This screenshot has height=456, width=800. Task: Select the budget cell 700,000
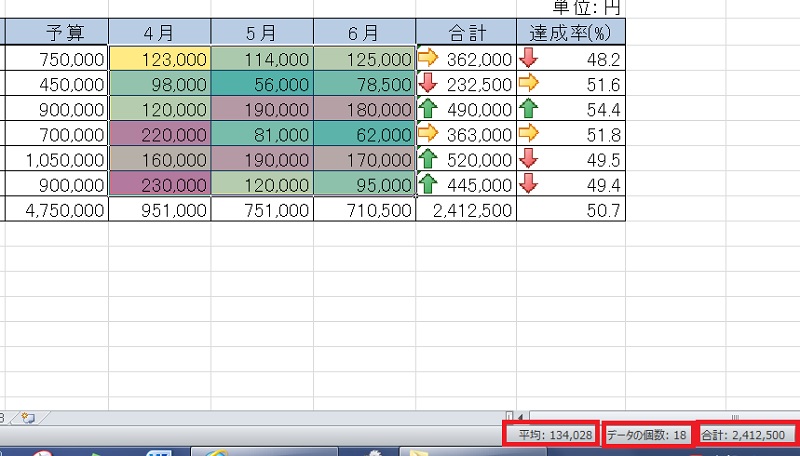[x=57, y=134]
